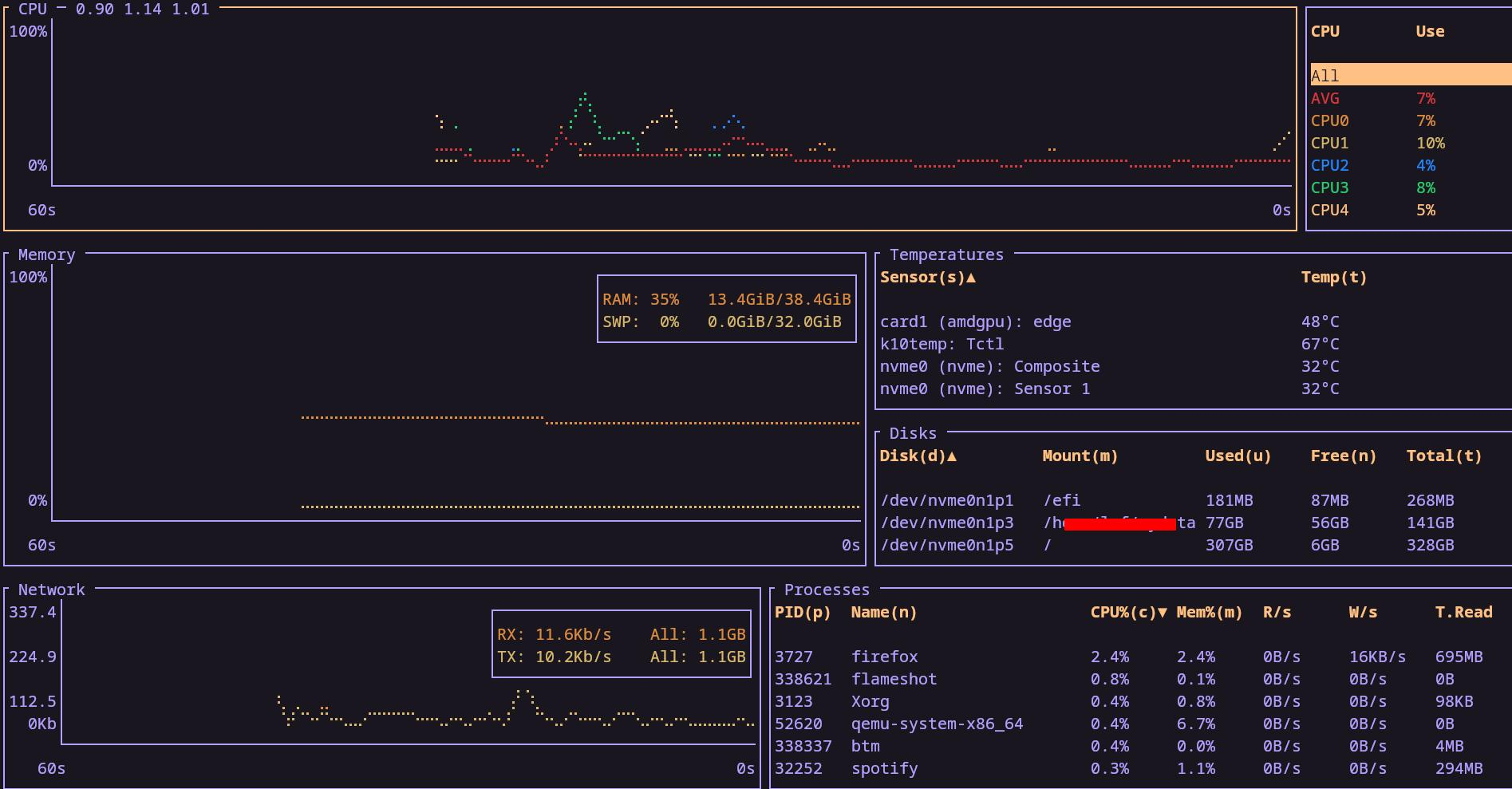
Task: Select the All row in CPU list
Action: (x=1411, y=76)
